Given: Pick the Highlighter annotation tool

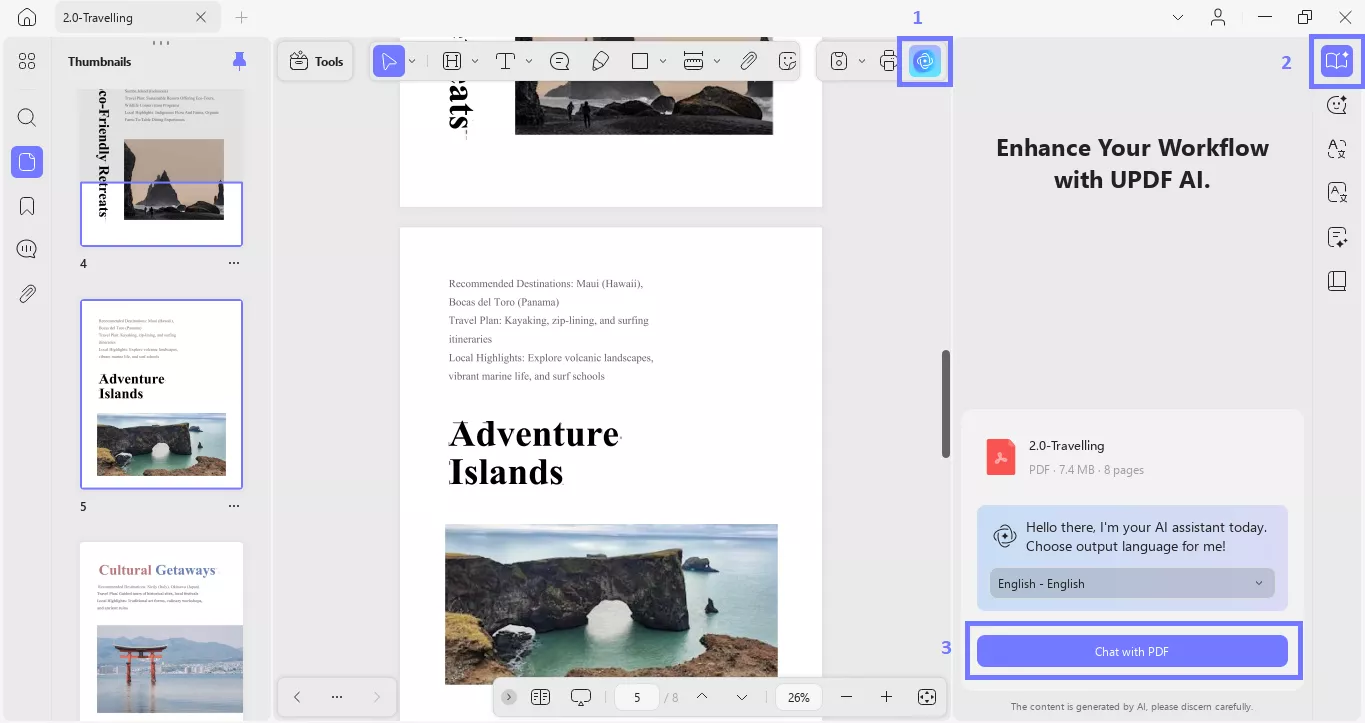Looking at the screenshot, I should coord(600,60).
